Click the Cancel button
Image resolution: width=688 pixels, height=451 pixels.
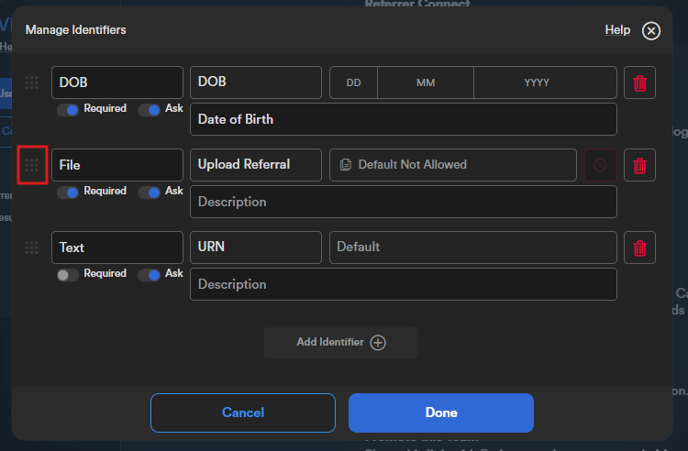click(x=243, y=413)
